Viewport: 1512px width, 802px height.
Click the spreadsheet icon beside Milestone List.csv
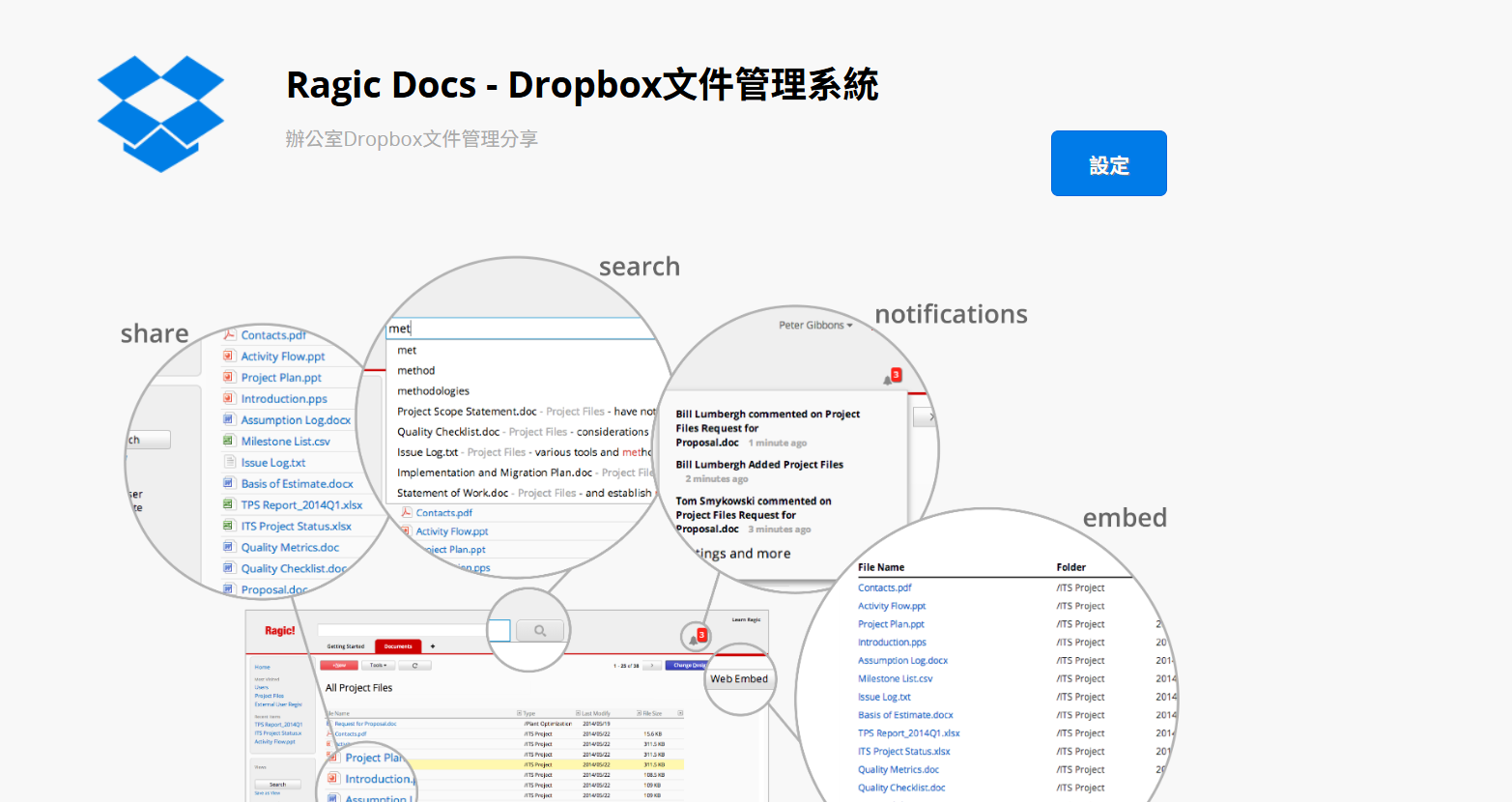(229, 442)
